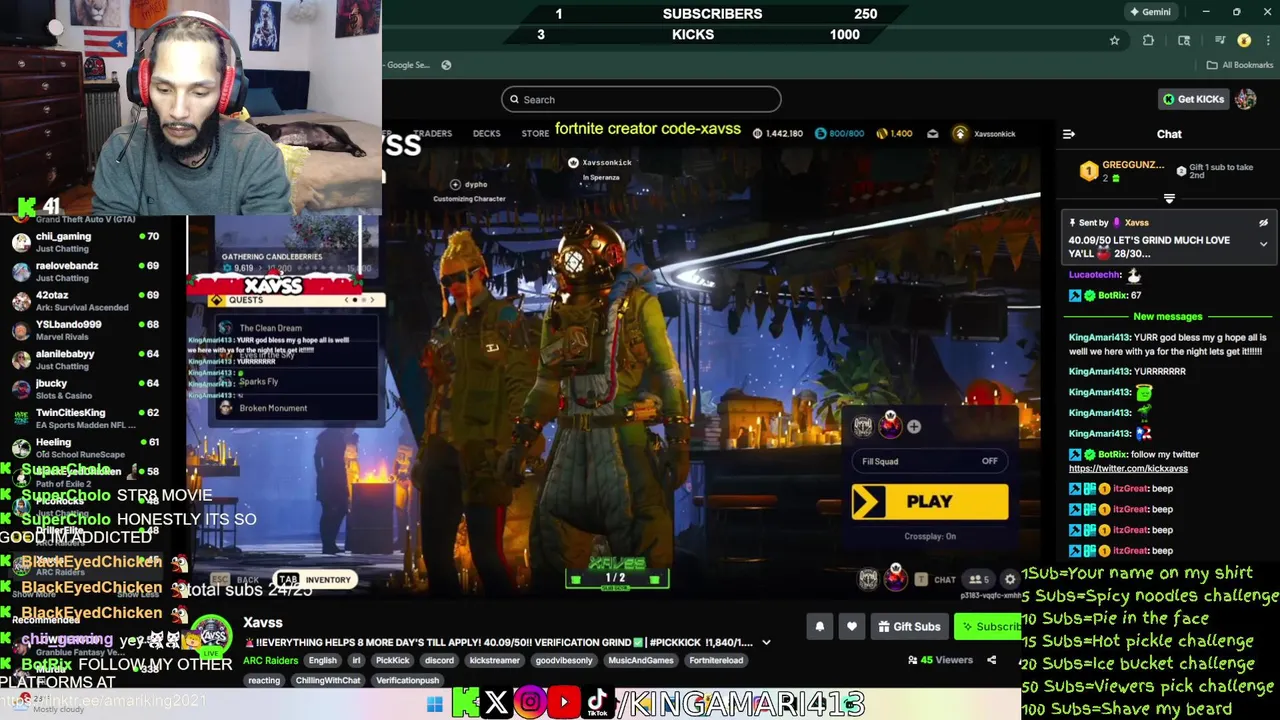Switch to in-game DECKS tab
The width and height of the screenshot is (1280, 720).
click(x=487, y=133)
